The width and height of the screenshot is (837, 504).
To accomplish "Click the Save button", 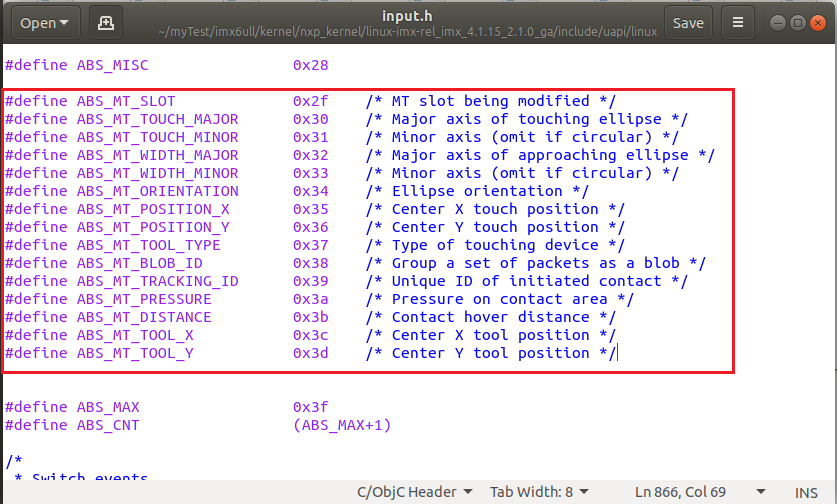I will pyautogui.click(x=688, y=23).
